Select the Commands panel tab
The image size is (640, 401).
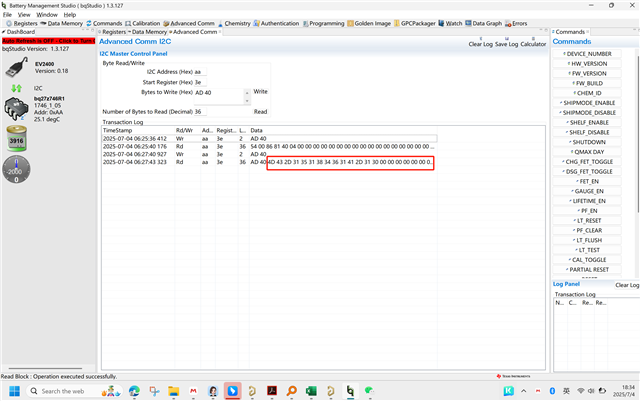(570, 32)
